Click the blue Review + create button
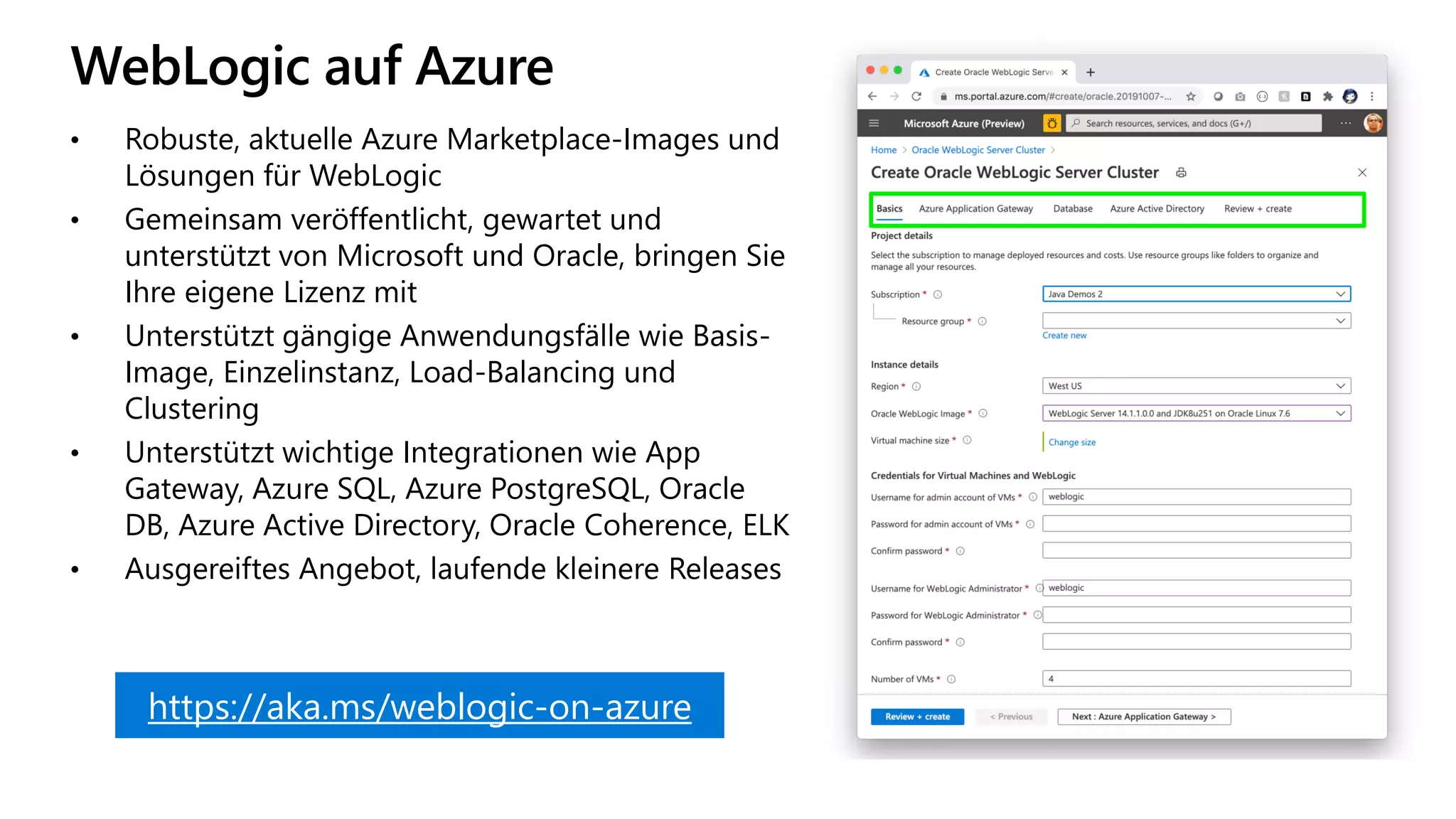The image size is (1456, 819). coord(917,717)
